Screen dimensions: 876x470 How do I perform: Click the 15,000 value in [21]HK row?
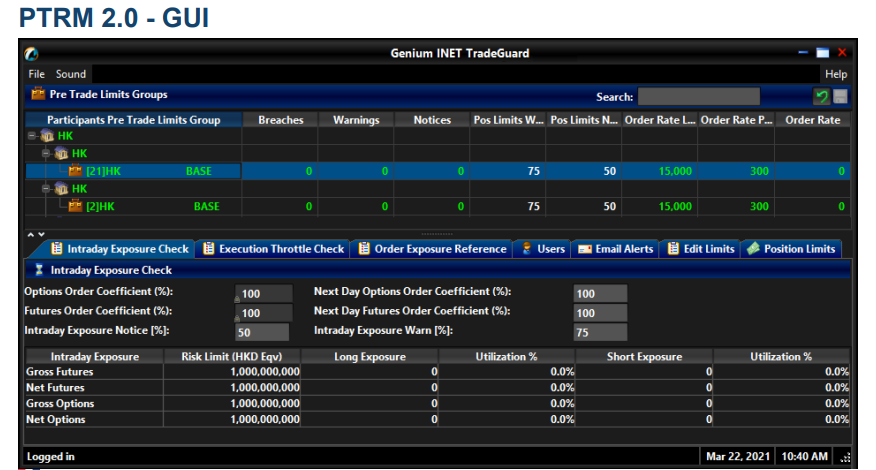675,171
